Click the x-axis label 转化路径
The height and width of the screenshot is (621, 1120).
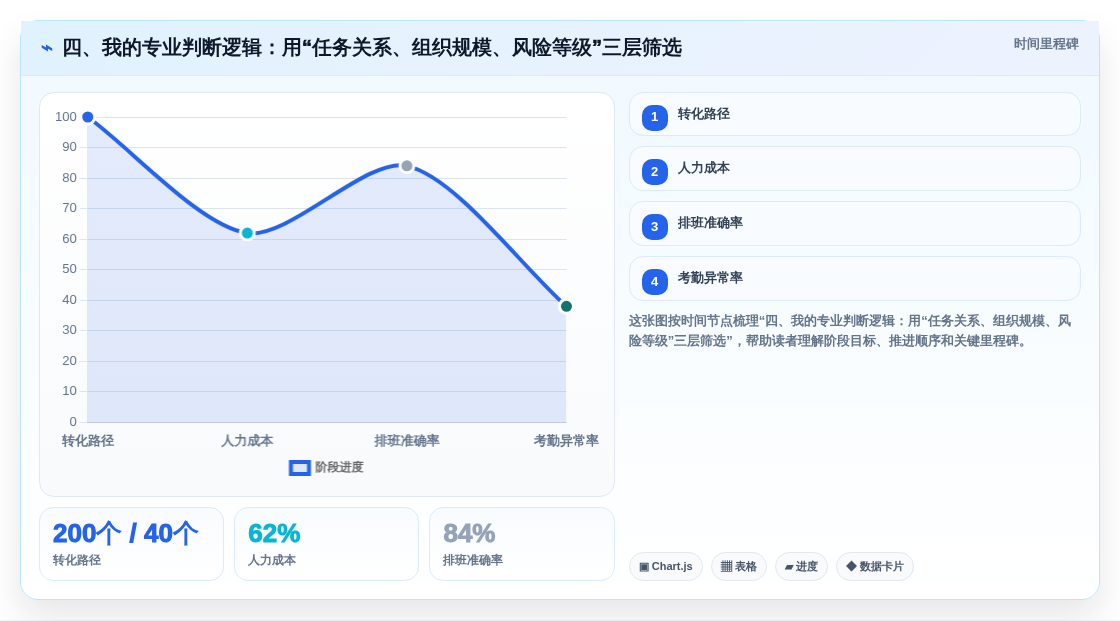click(x=88, y=441)
